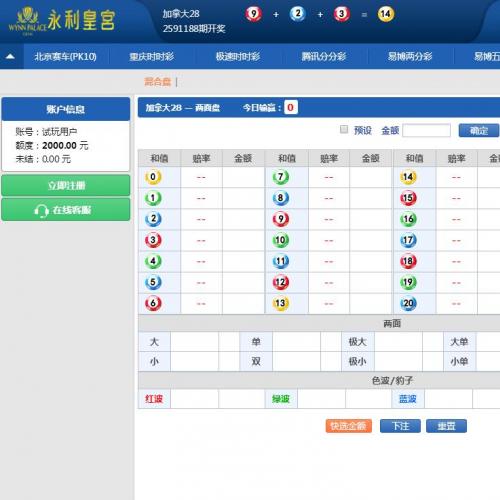Switch to the 重庆时时彩 tab
Image resolution: width=500 pixels, height=500 pixels.
click(152, 57)
